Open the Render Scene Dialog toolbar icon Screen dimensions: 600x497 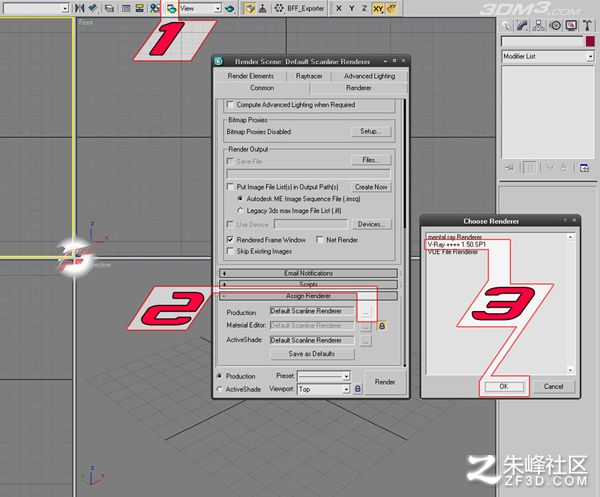171,8
